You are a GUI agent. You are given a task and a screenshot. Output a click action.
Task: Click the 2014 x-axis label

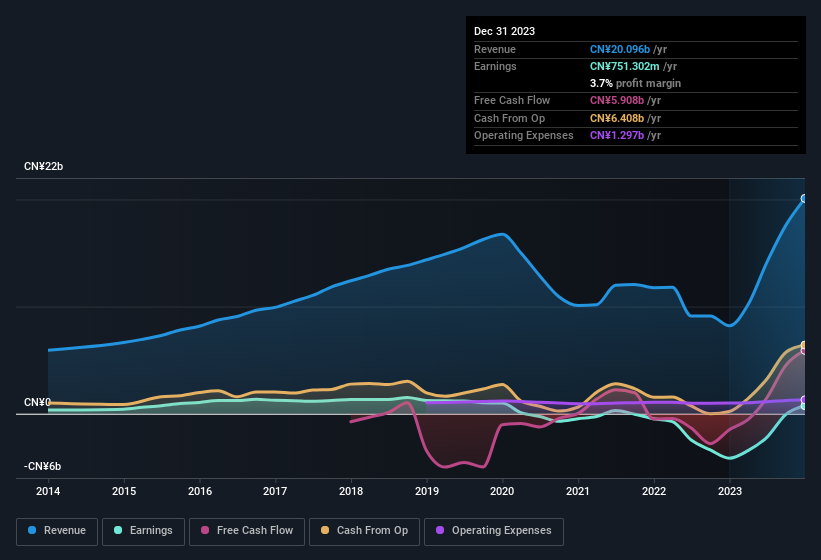point(48,491)
